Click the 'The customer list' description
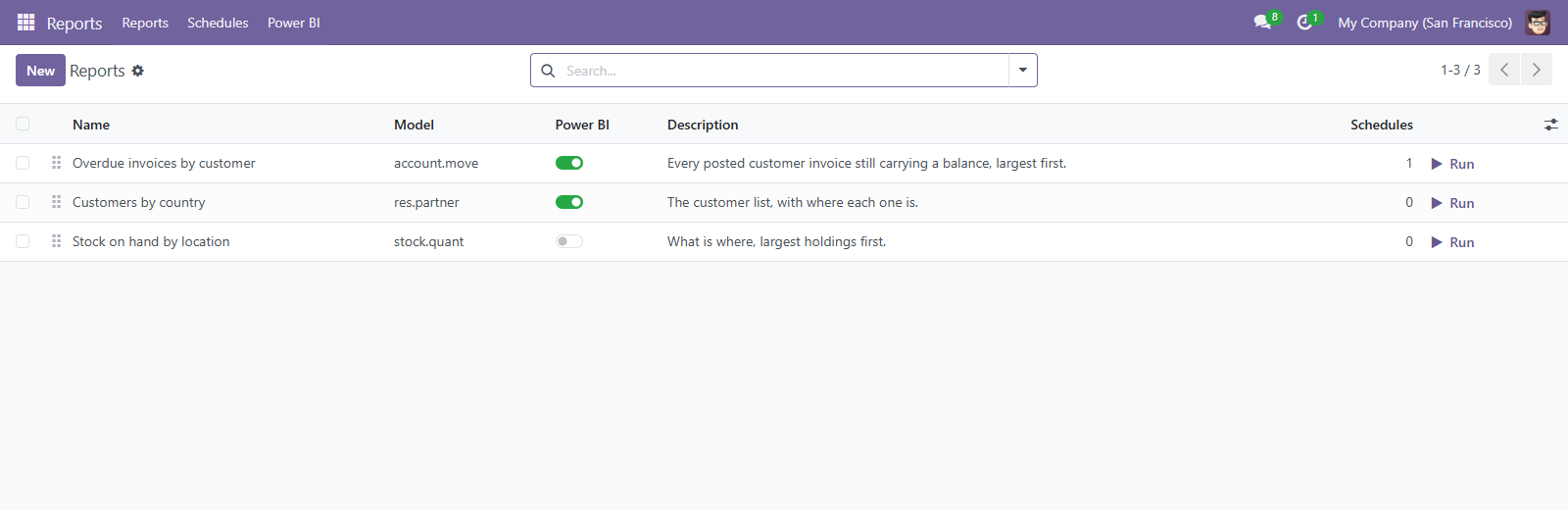The image size is (1568, 510). [x=793, y=202]
